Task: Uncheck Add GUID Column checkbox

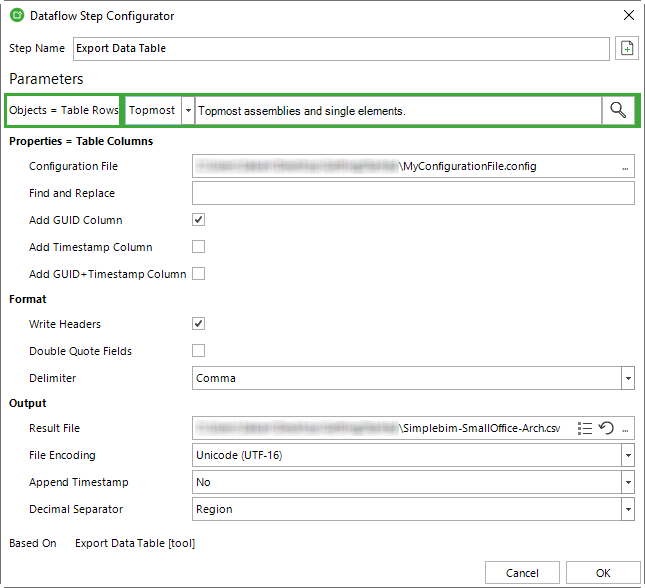Action: (x=198, y=220)
